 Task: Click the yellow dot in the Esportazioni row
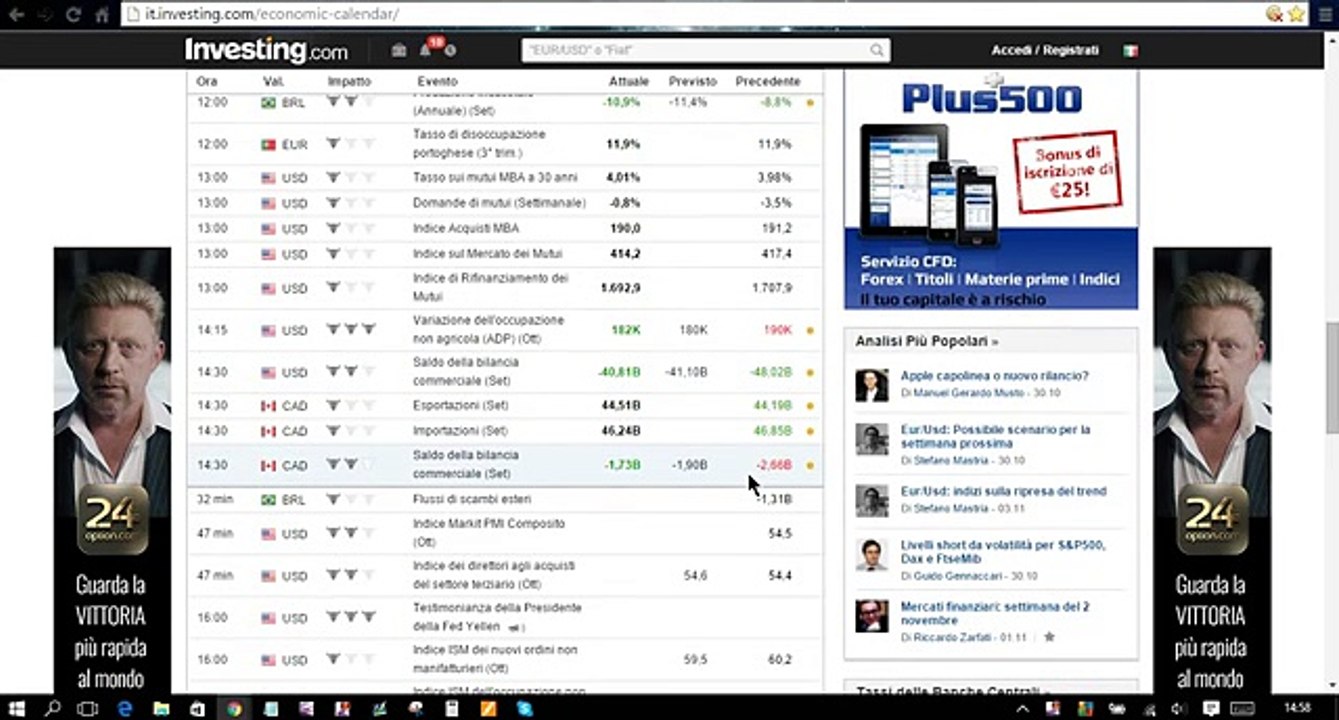coord(810,406)
